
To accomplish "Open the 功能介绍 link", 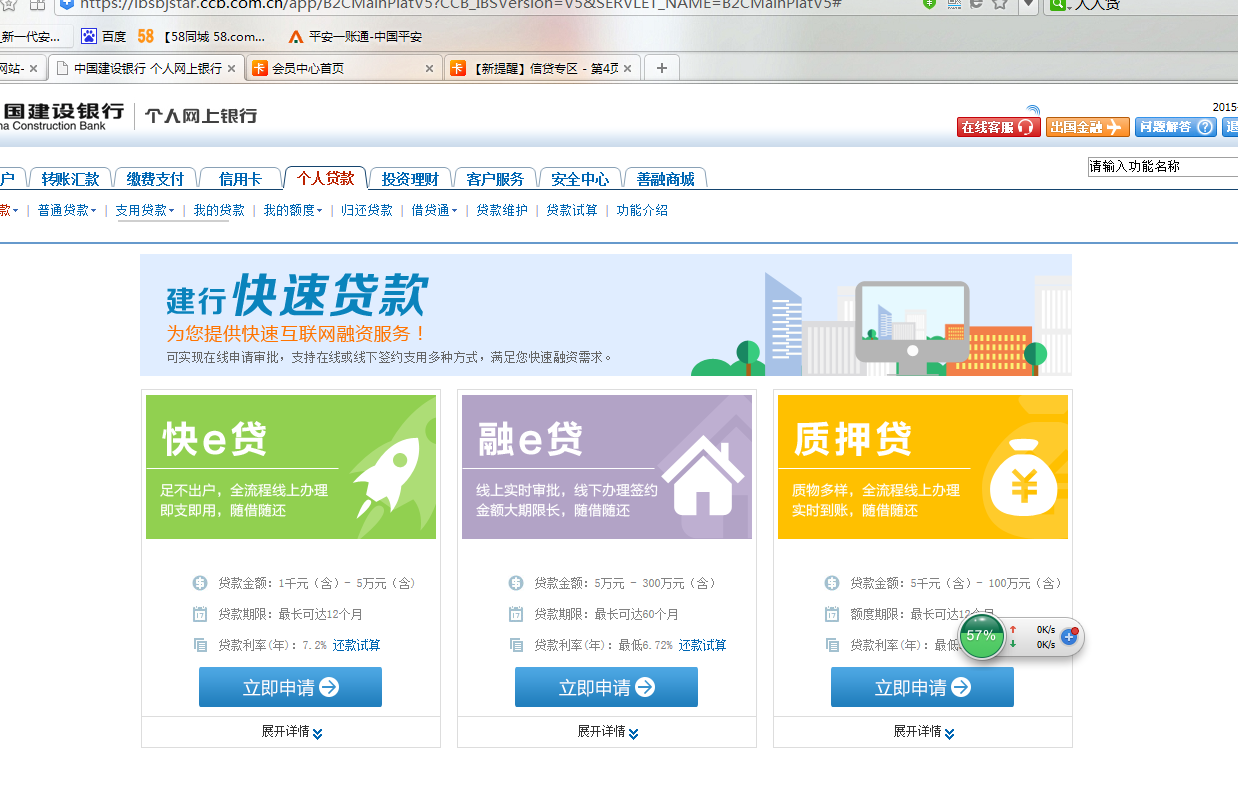I will point(642,211).
